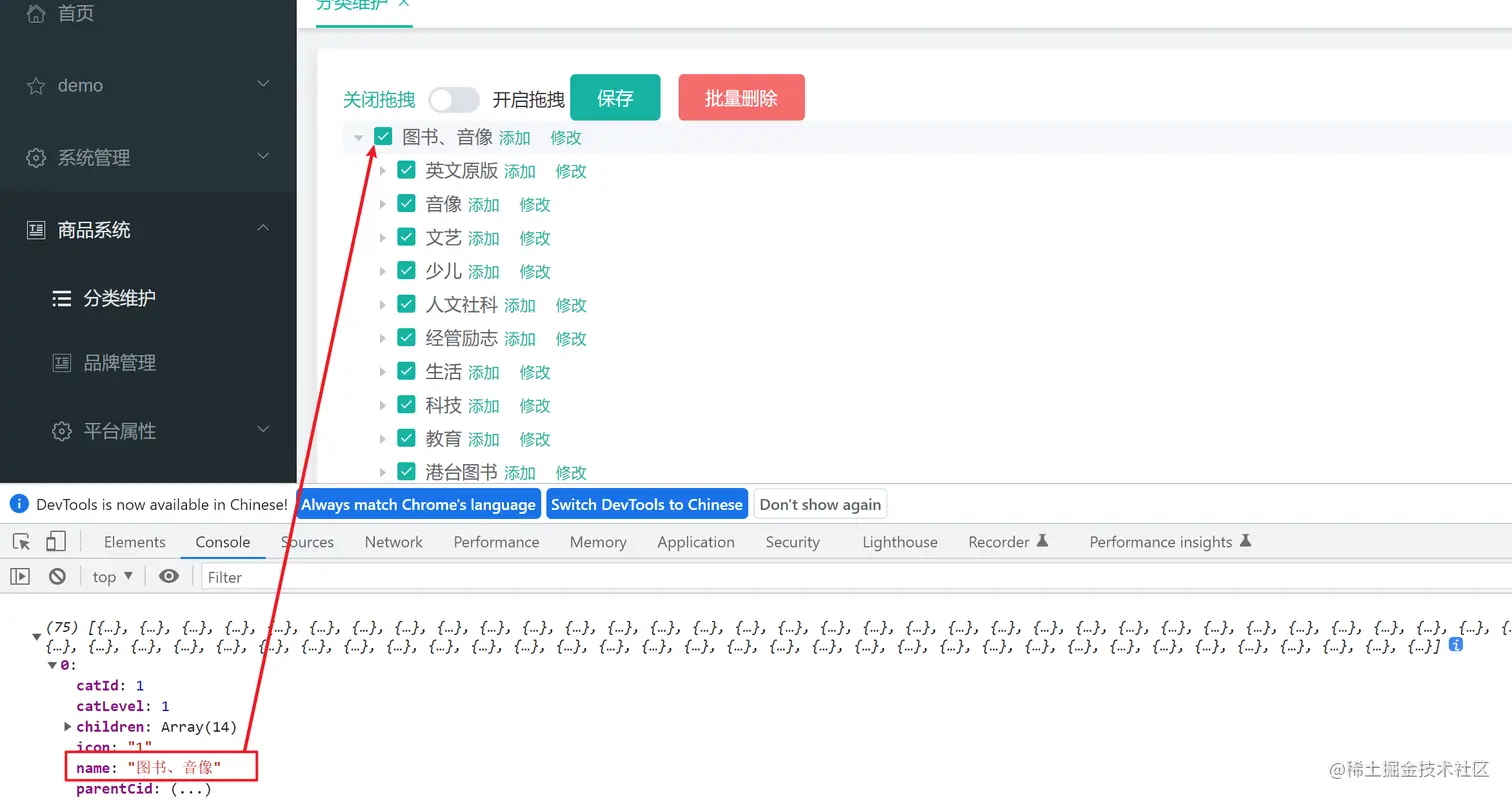Click parentCid (...) getter value
Image resolution: width=1512 pixels, height=802 pixels.
click(x=191, y=789)
